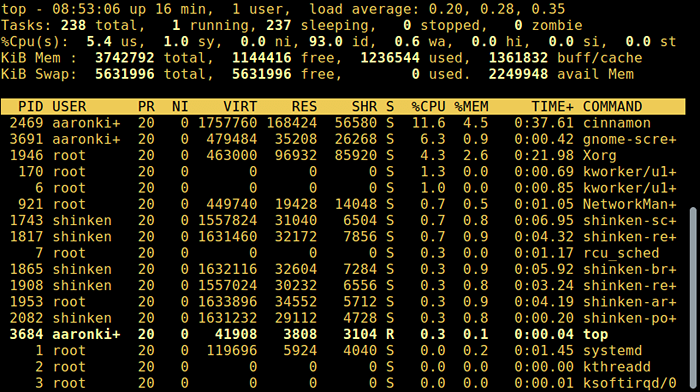Click the ksoftirqd/0 process entry

click(629, 383)
